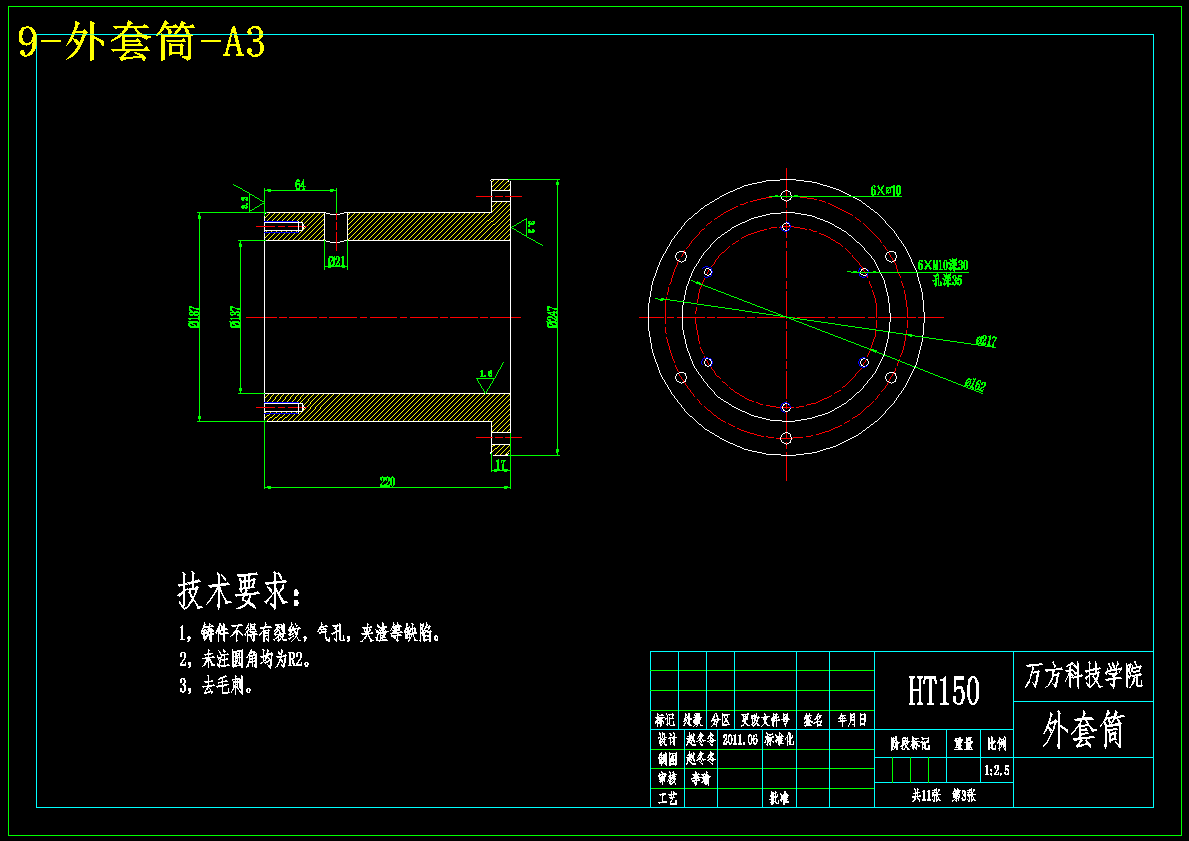The width and height of the screenshot is (1189, 841).
Task: Select the "第3张" sheet number text
Action: pyautogui.click(x=964, y=795)
